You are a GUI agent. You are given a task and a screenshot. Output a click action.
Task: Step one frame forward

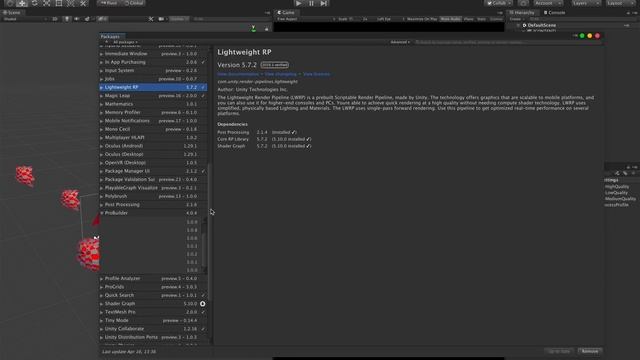point(324,3)
